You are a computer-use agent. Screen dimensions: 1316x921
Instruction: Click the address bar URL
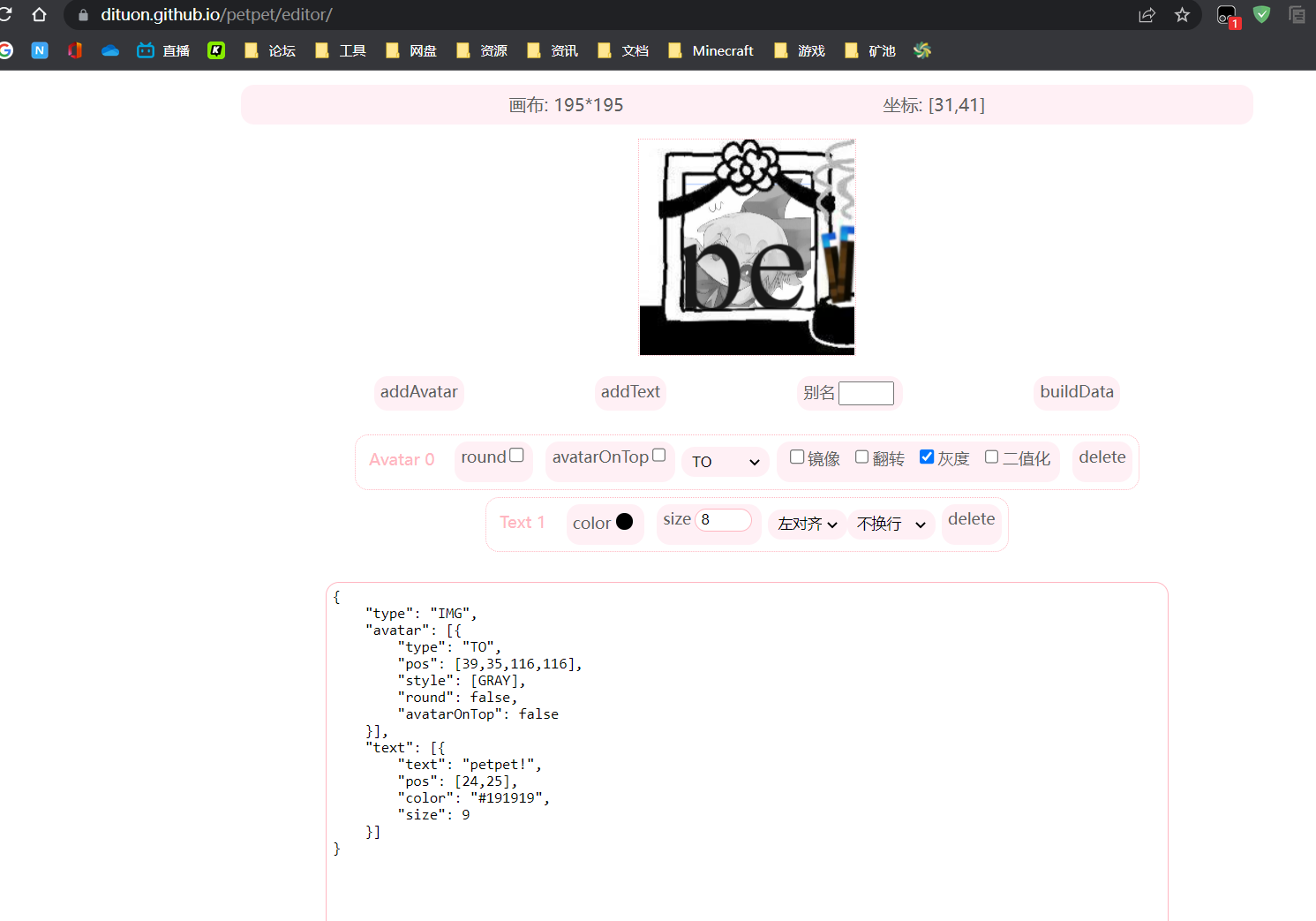(x=216, y=15)
